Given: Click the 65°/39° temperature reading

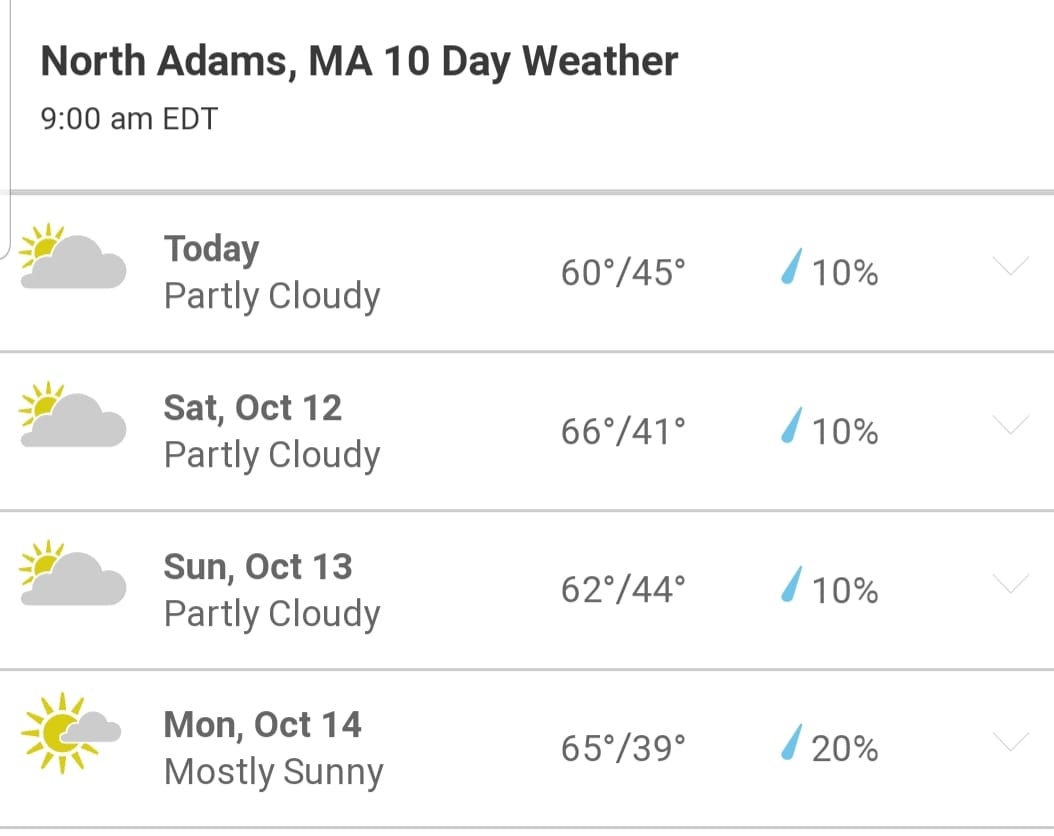Looking at the screenshot, I should pos(623,749).
